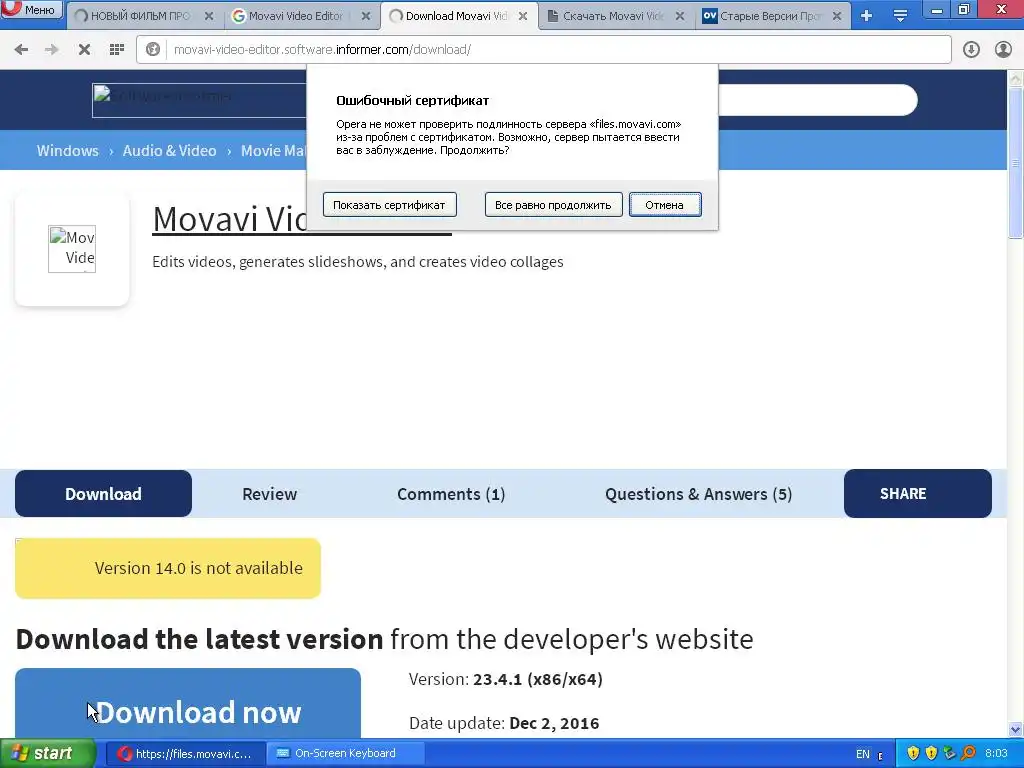1024x768 pixels.
Task: Click the orange magnifier tray icon
Action: [968, 754]
